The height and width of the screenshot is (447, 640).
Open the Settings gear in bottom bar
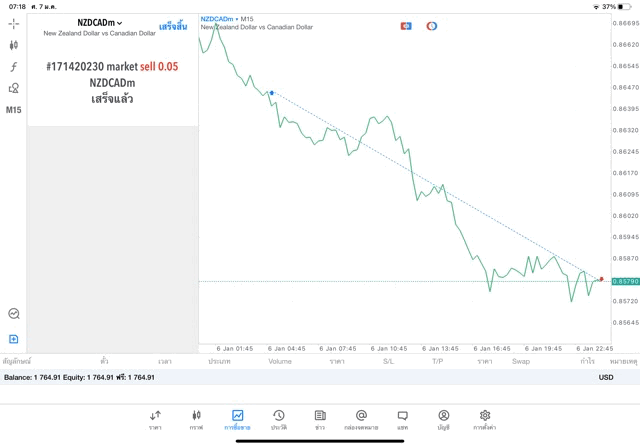[484, 419]
